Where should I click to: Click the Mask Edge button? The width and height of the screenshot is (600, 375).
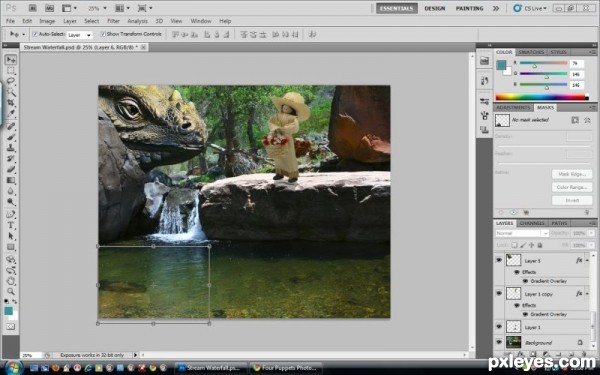point(572,174)
